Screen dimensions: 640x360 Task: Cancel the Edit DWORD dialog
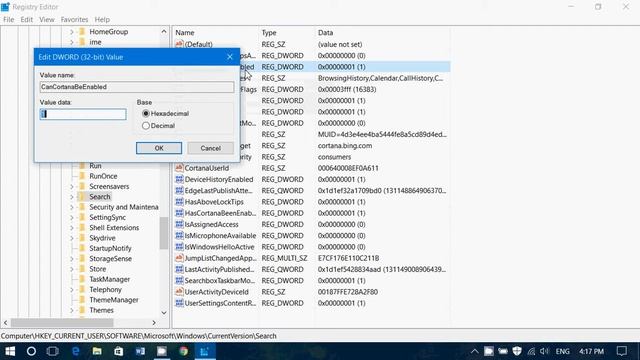point(210,148)
